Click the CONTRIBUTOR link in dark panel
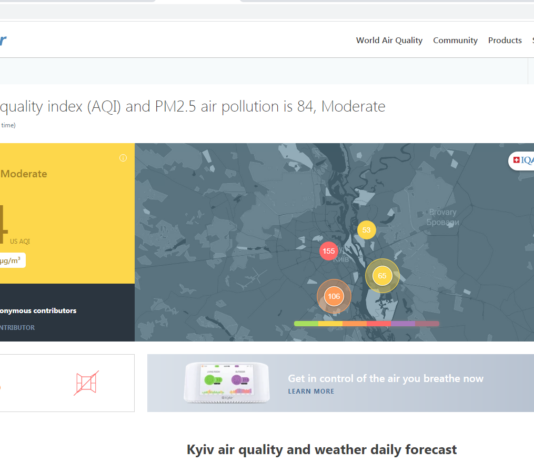This screenshot has width=534, height=462. point(17,328)
